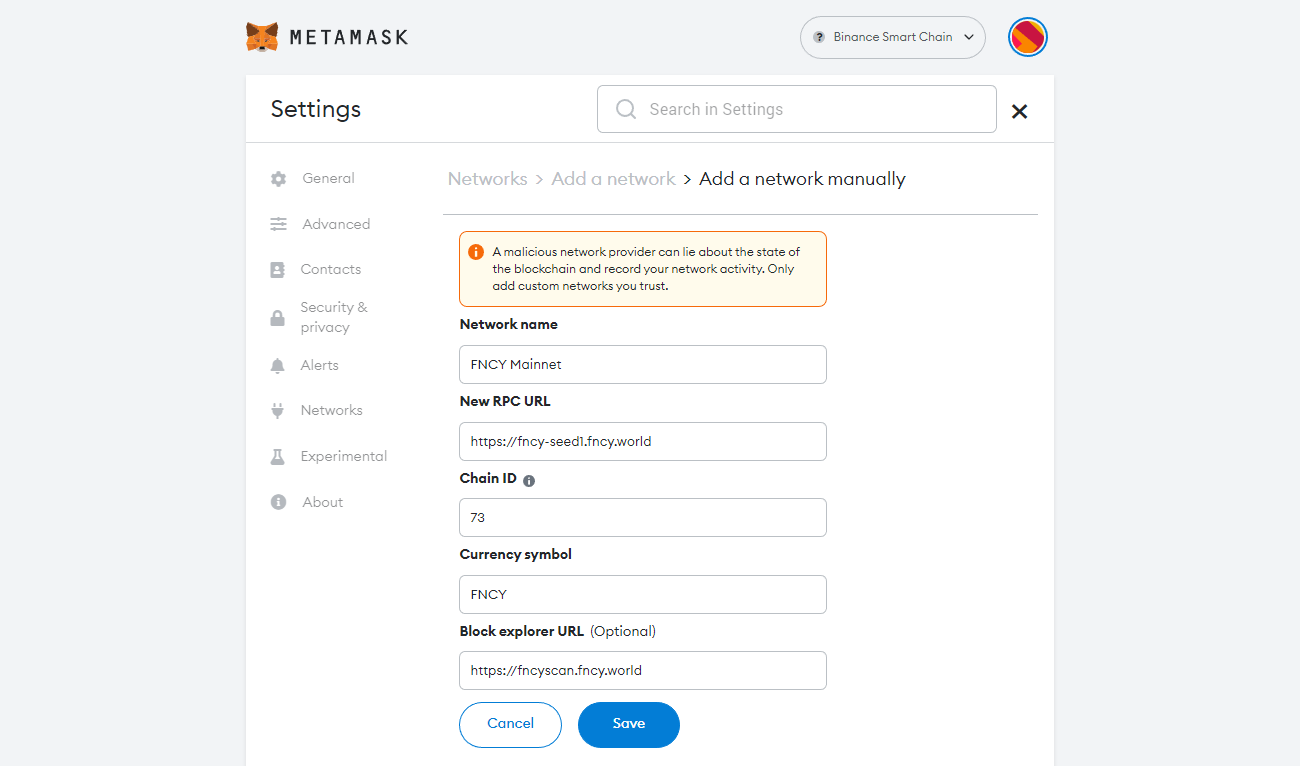The height and width of the screenshot is (766, 1300).
Task: Click the Experimental flask icon
Action: (278, 457)
